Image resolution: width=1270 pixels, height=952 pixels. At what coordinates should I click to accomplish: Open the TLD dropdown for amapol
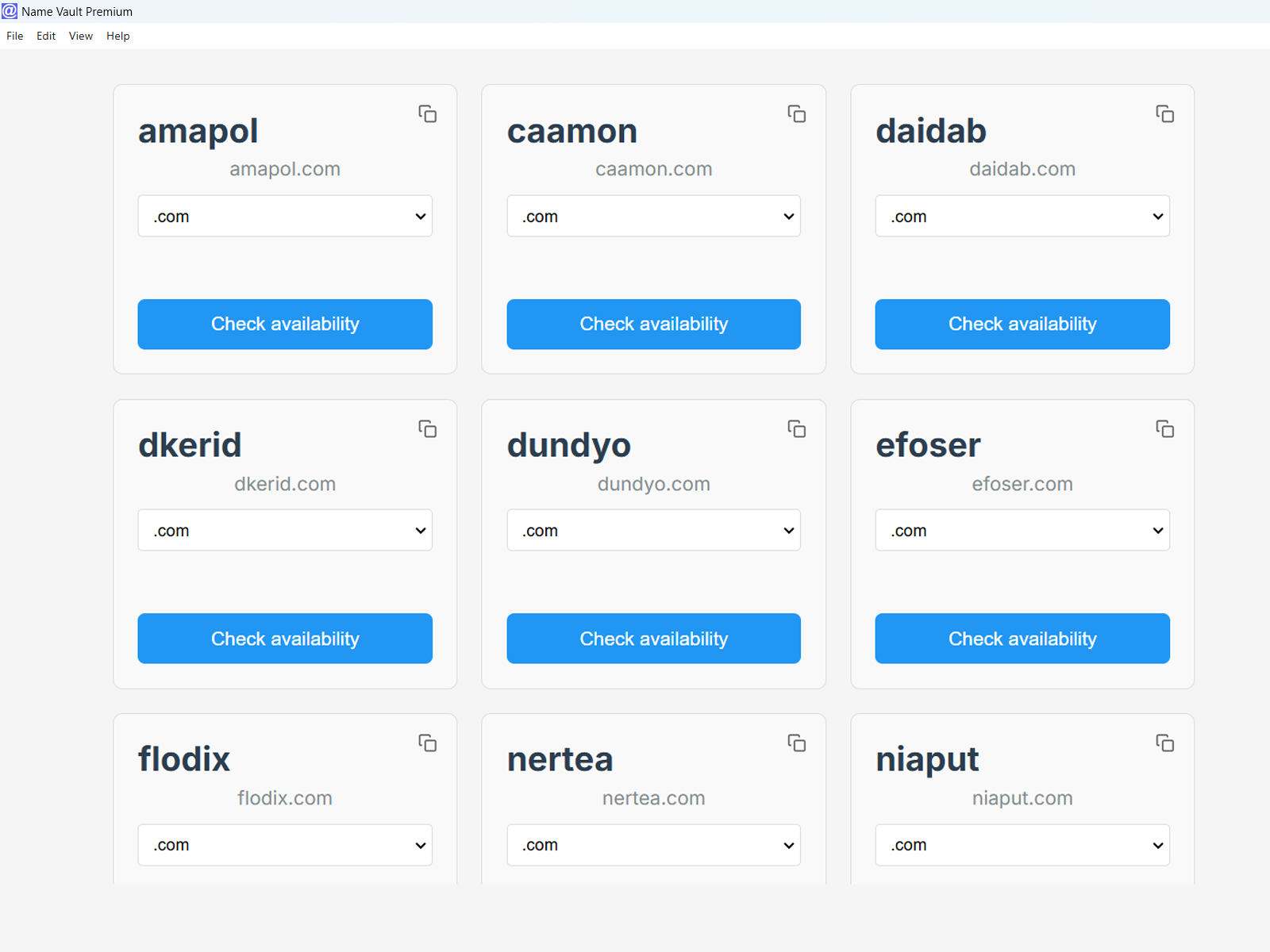(285, 216)
